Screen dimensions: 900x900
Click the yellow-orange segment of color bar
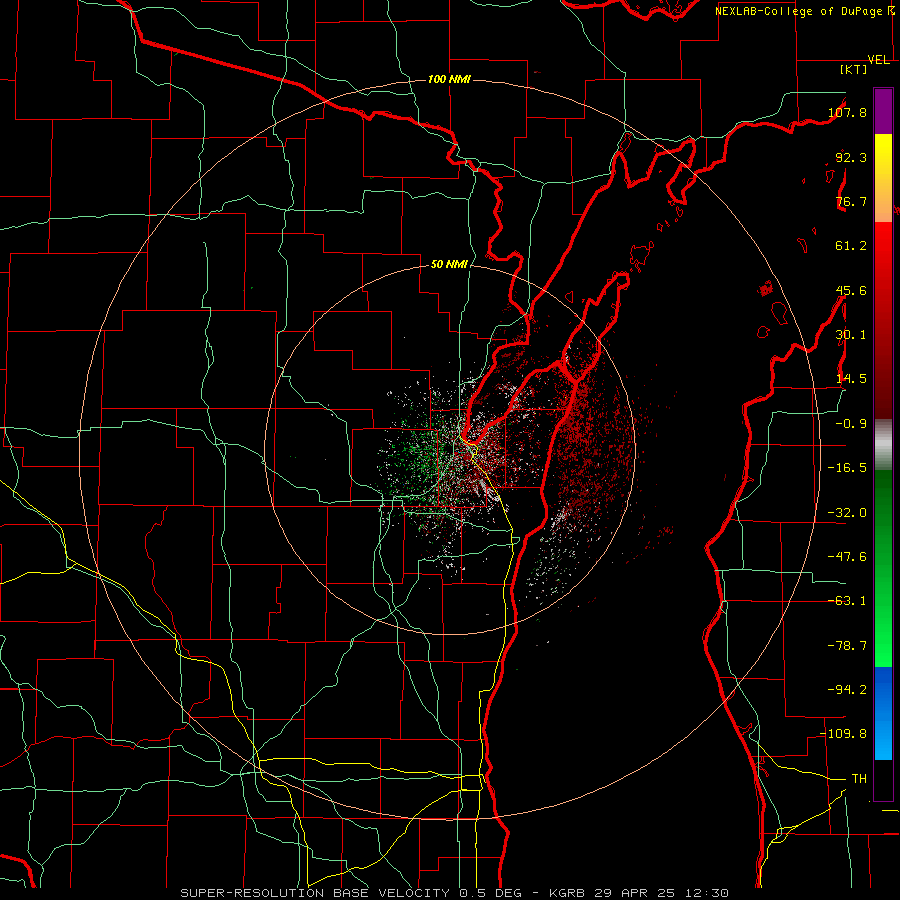[883, 178]
